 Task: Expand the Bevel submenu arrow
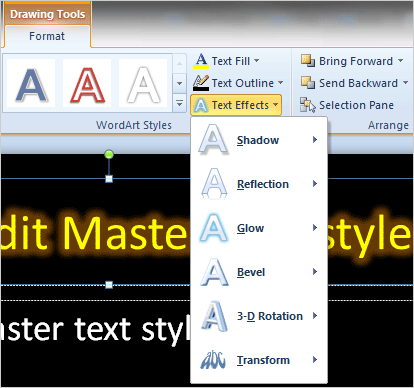tap(315, 272)
